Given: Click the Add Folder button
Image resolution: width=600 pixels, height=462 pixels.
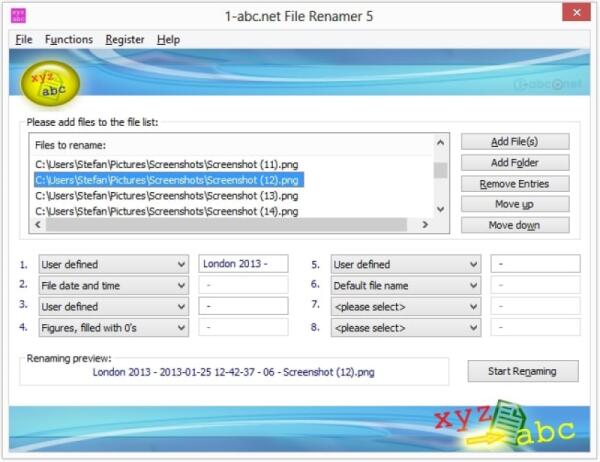Looking at the screenshot, I should click(x=515, y=163).
